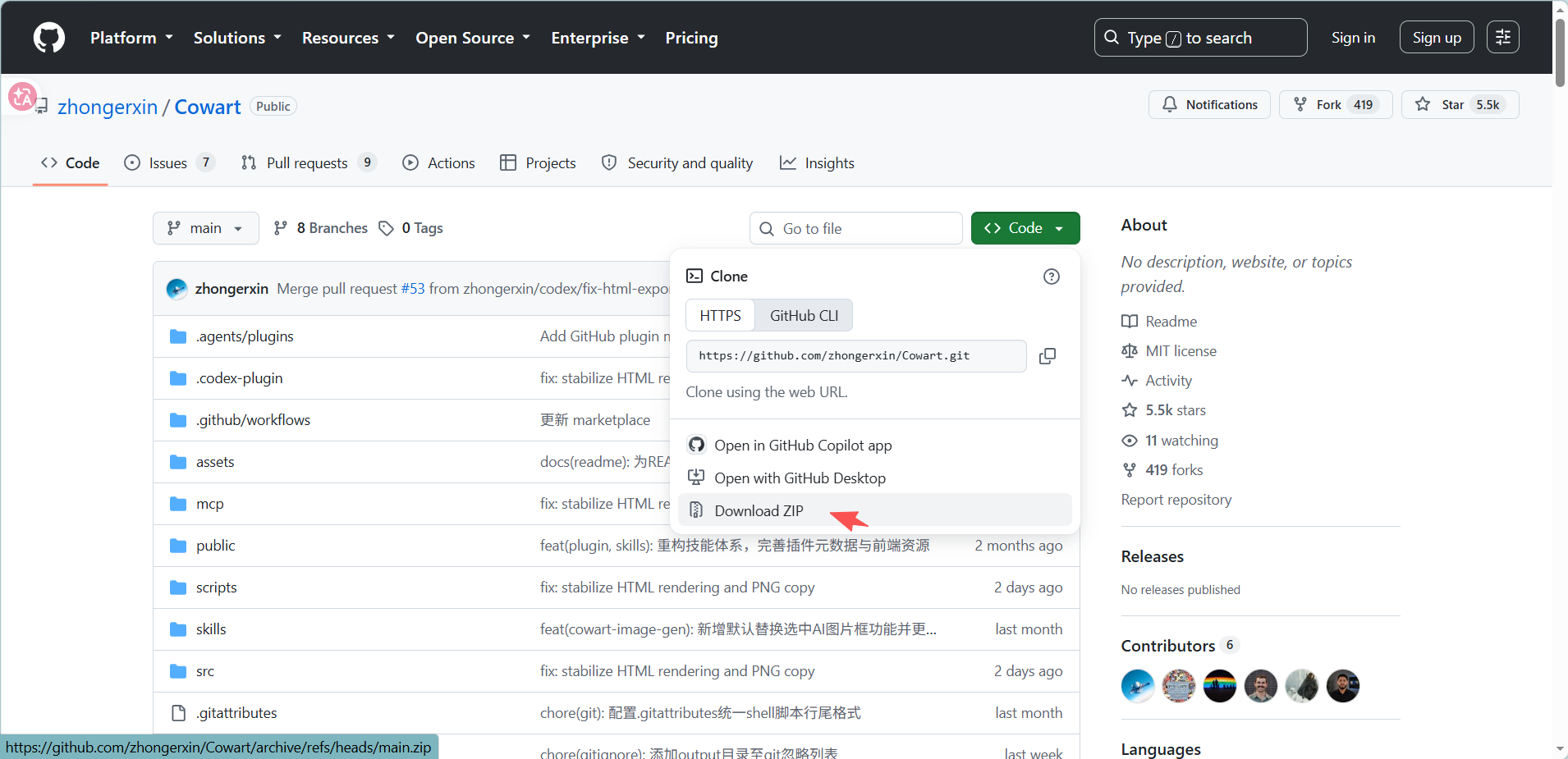Screen dimensions: 1568x759
Task: Expand the Resources menu
Action: coord(348,38)
